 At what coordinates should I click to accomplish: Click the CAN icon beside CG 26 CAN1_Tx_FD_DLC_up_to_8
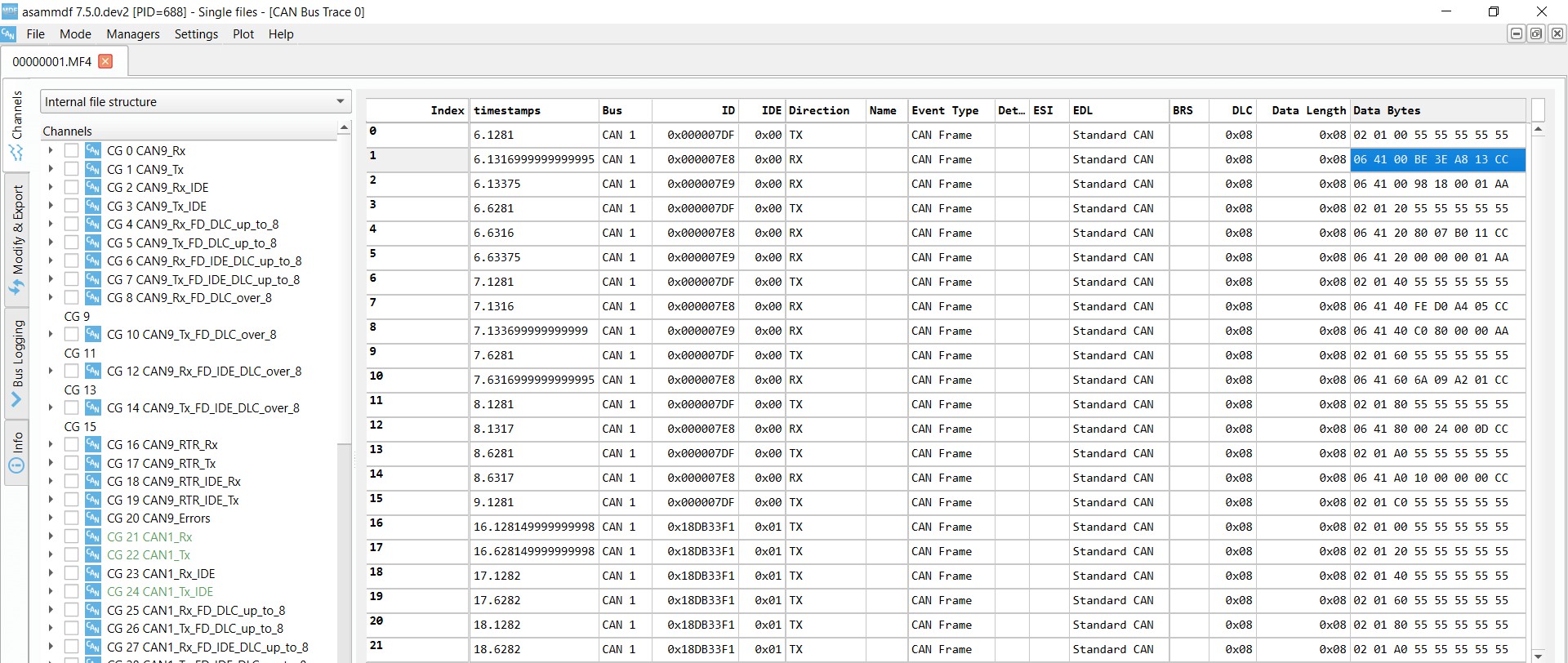pos(93,629)
